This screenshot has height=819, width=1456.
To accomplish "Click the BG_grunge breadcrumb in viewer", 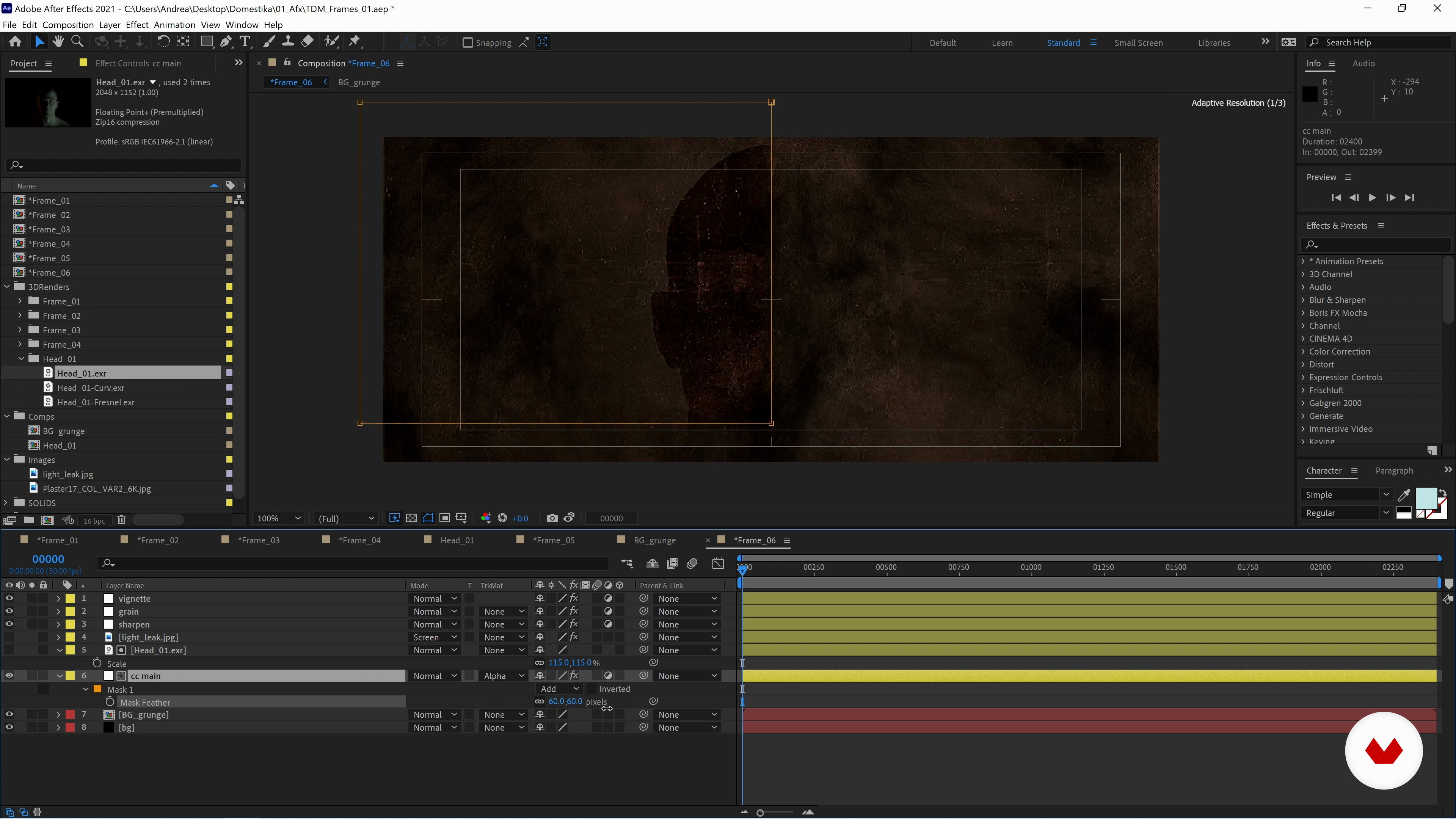I will (x=358, y=83).
